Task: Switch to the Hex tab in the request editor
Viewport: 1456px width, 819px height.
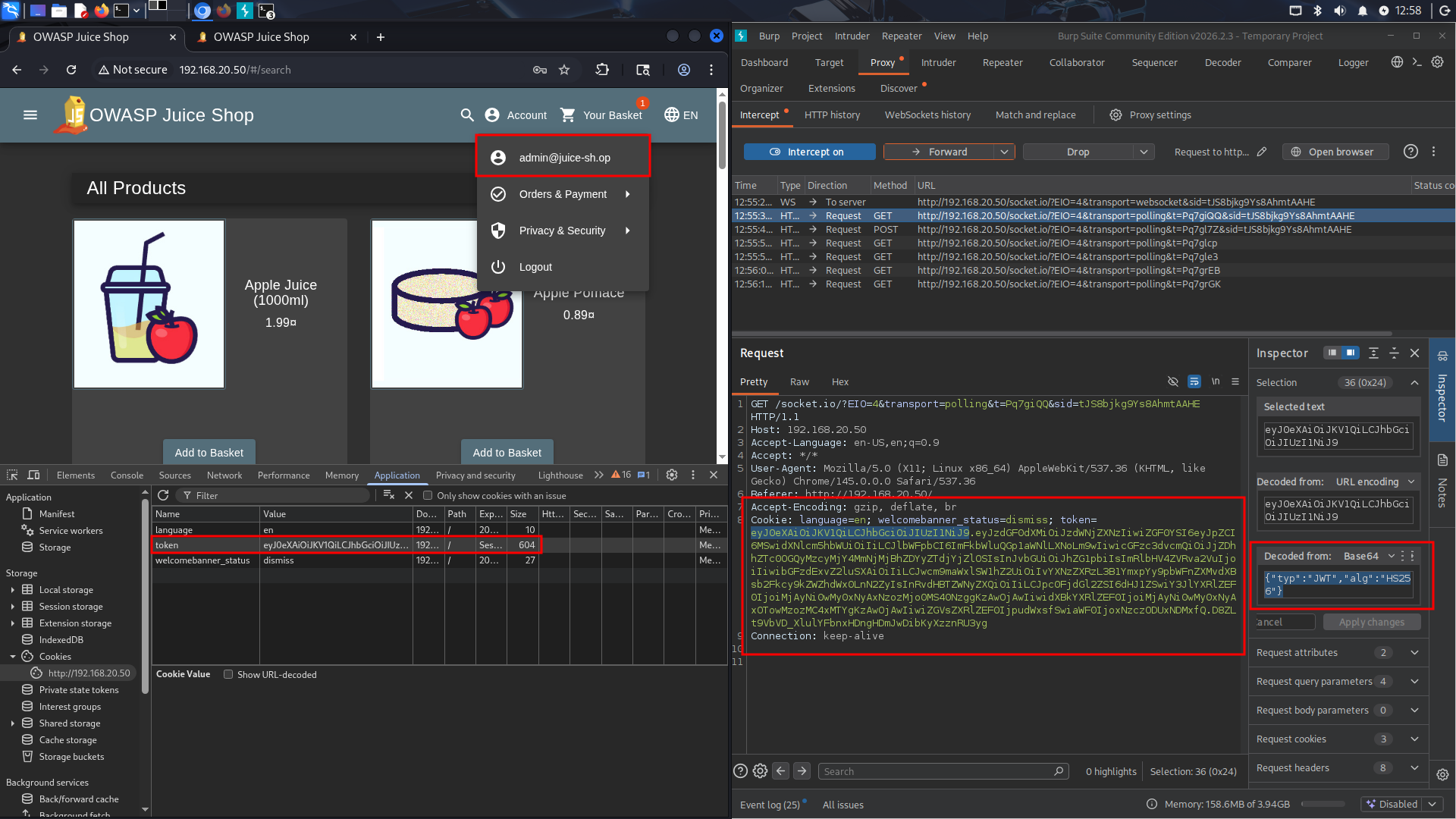Action: (839, 381)
